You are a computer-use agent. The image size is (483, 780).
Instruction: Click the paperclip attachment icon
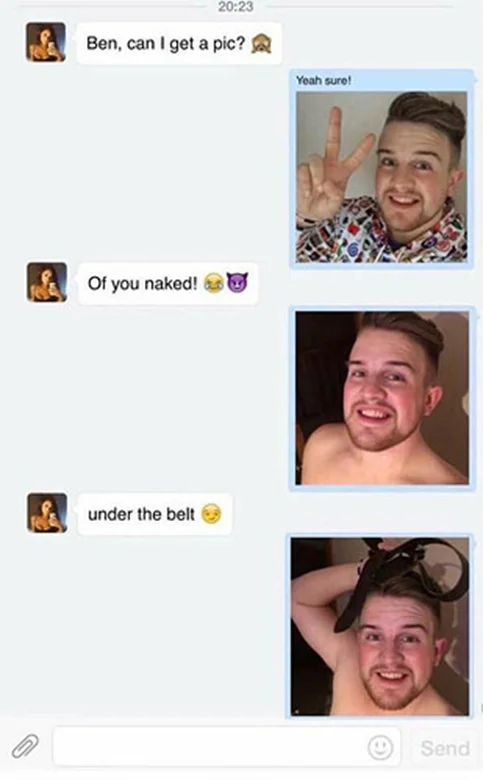point(25,746)
